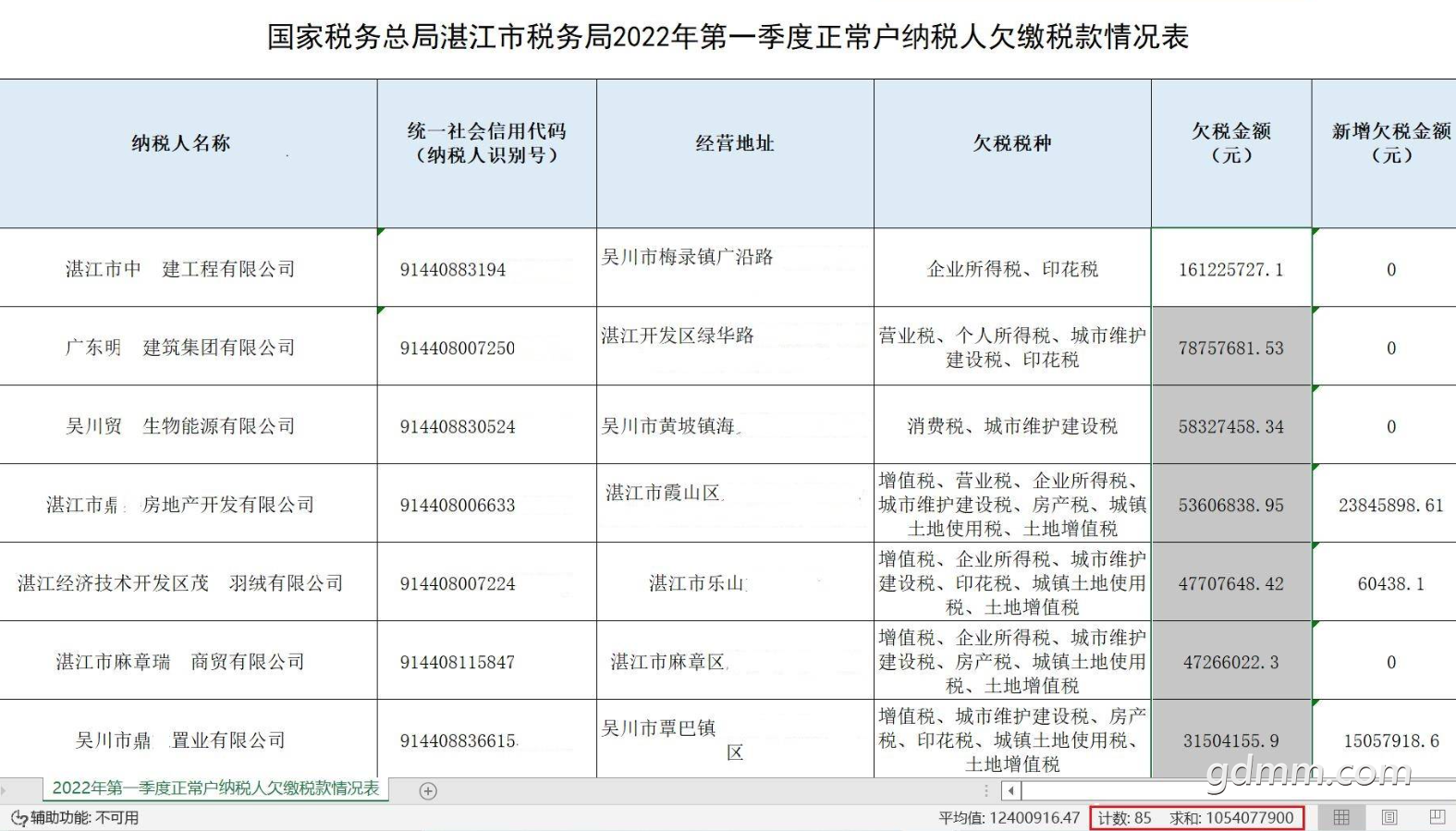
Task: Add a new sheet with the plus button
Action: coord(428,790)
